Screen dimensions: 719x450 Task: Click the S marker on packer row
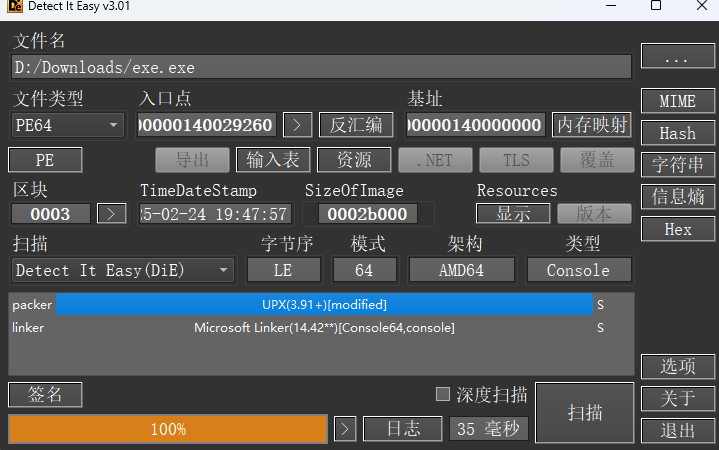point(600,304)
